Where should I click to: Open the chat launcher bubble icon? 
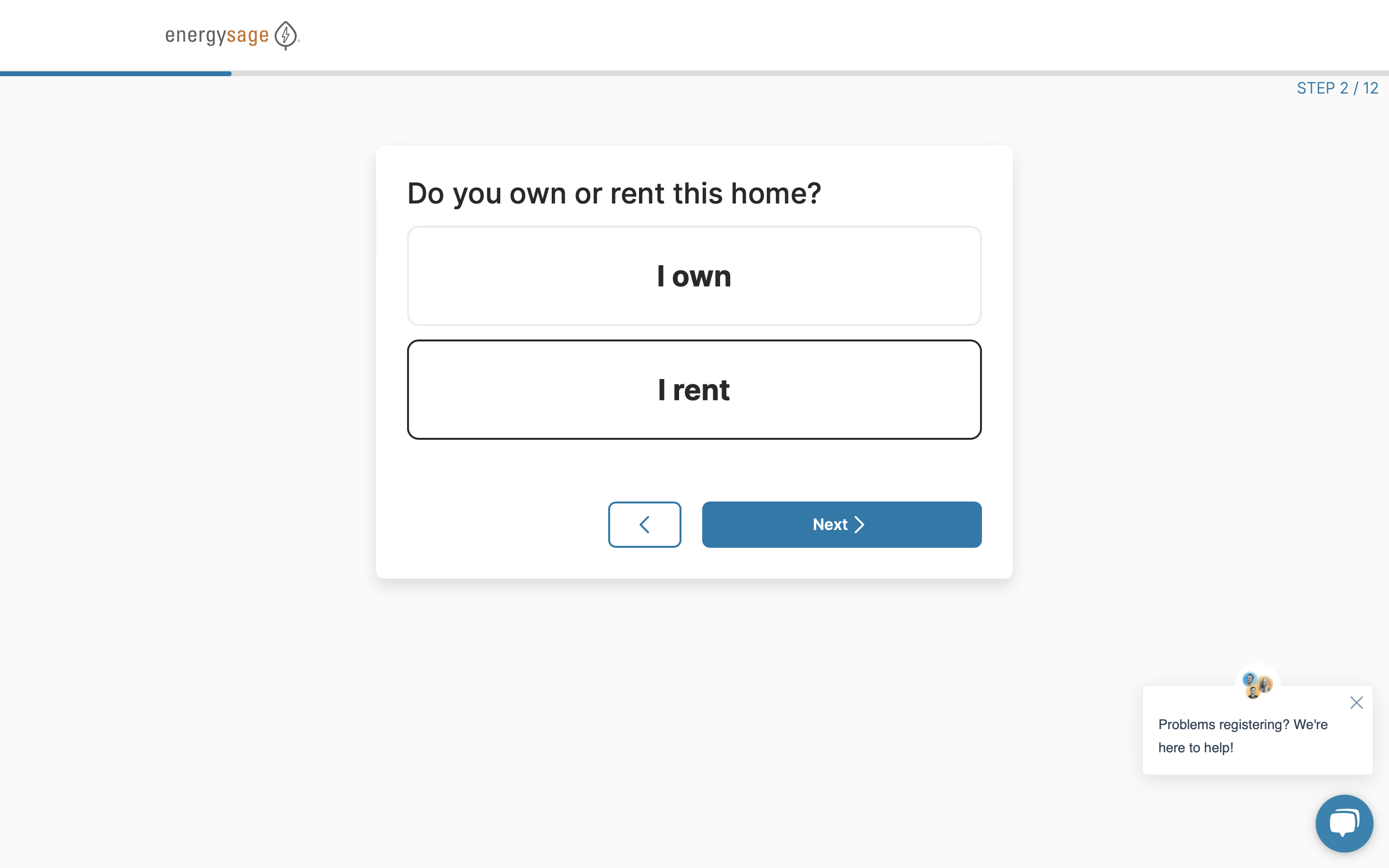click(x=1344, y=823)
